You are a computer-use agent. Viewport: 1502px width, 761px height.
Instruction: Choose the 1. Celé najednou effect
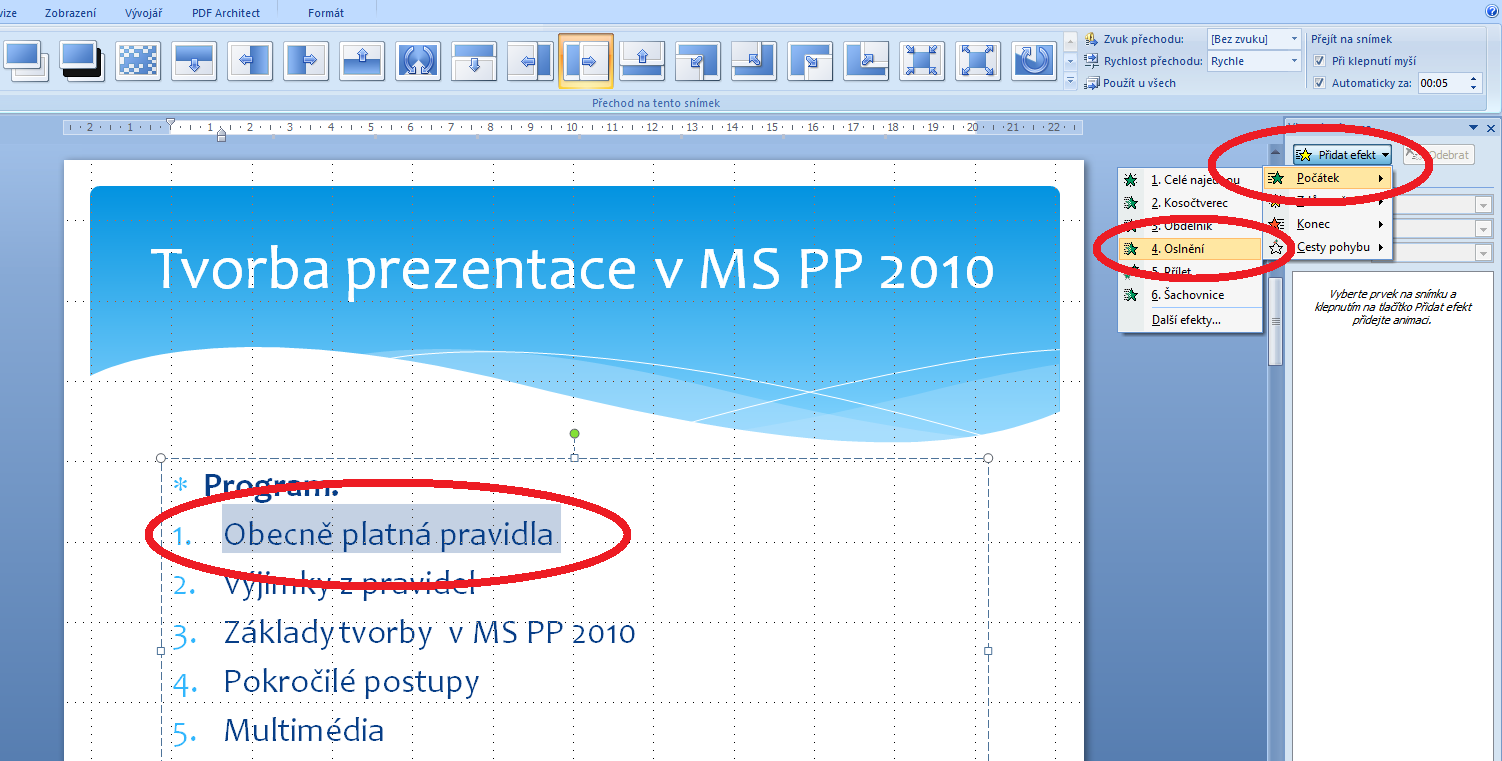click(1190, 180)
